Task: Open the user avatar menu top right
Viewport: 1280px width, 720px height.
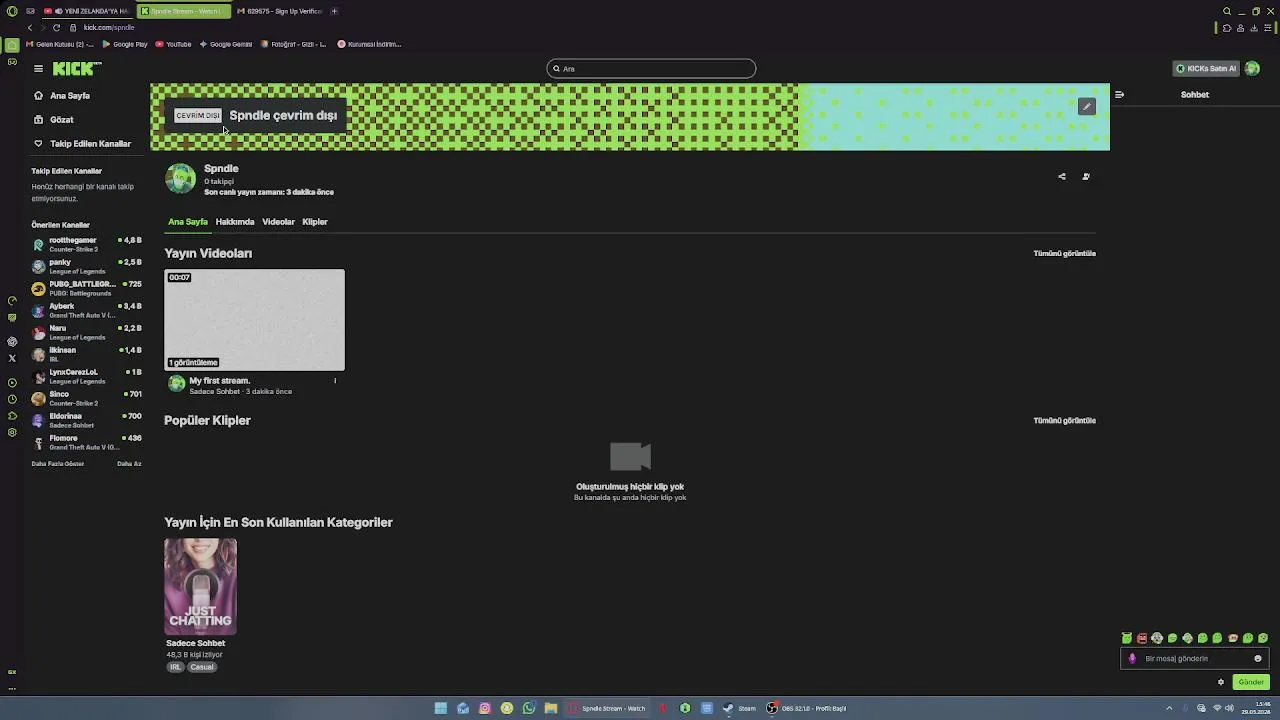Action: (1252, 69)
